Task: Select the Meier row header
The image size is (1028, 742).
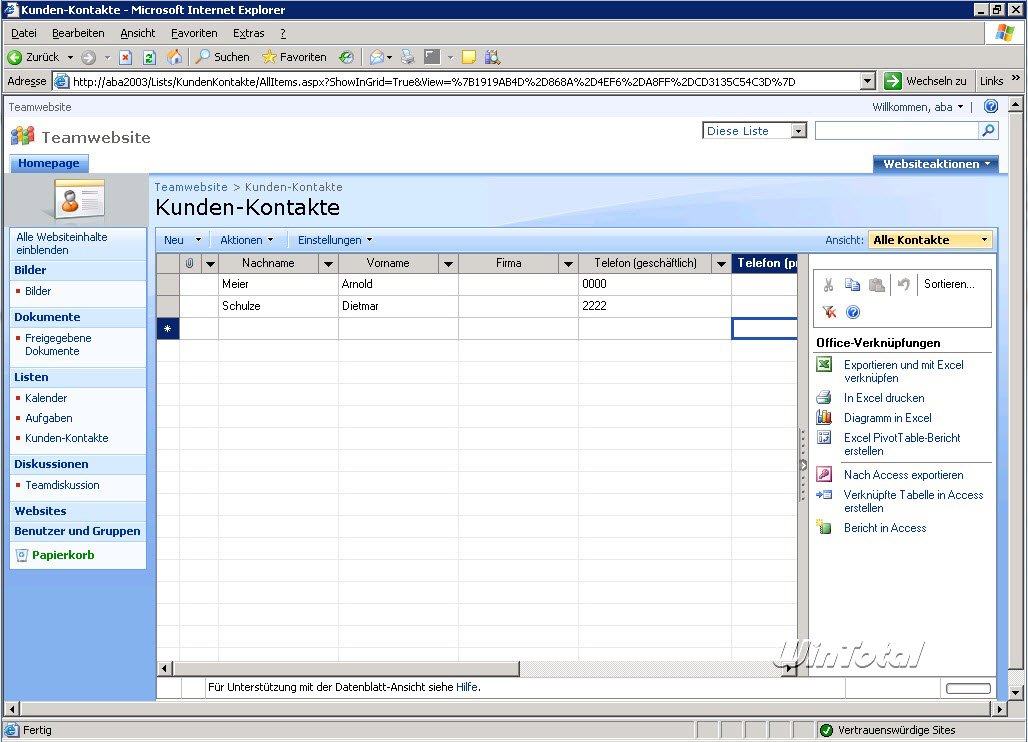Action: pos(168,284)
